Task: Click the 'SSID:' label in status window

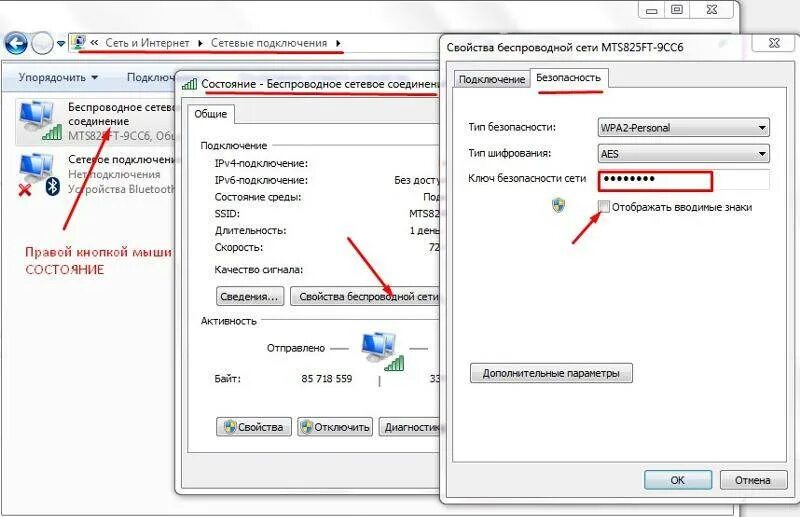Action: (227, 213)
